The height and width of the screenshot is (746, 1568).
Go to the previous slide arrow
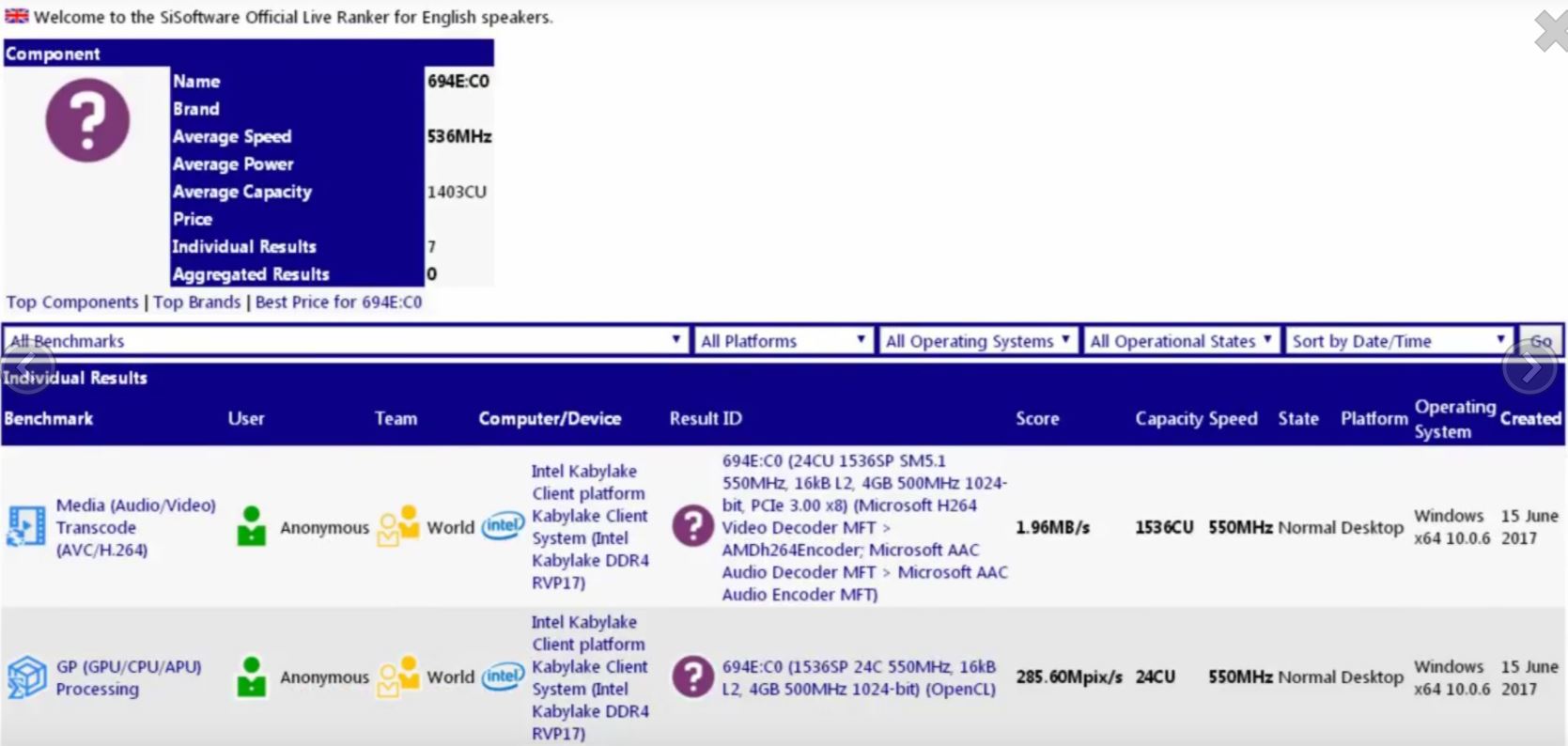point(26,365)
